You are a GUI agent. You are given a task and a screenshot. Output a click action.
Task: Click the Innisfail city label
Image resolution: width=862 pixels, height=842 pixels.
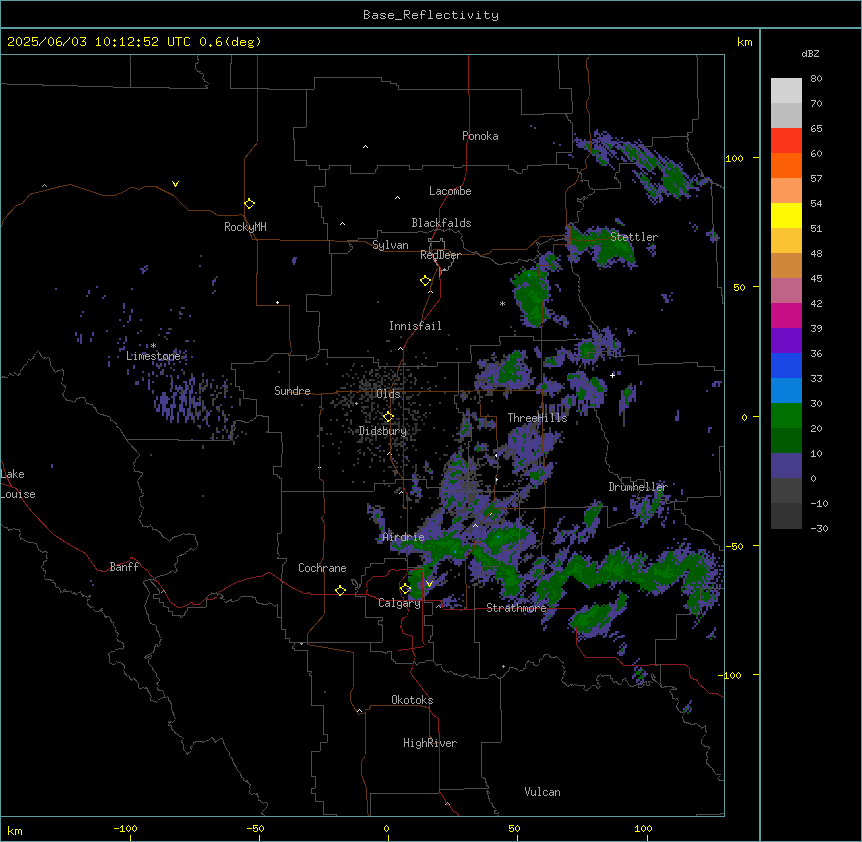[415, 326]
